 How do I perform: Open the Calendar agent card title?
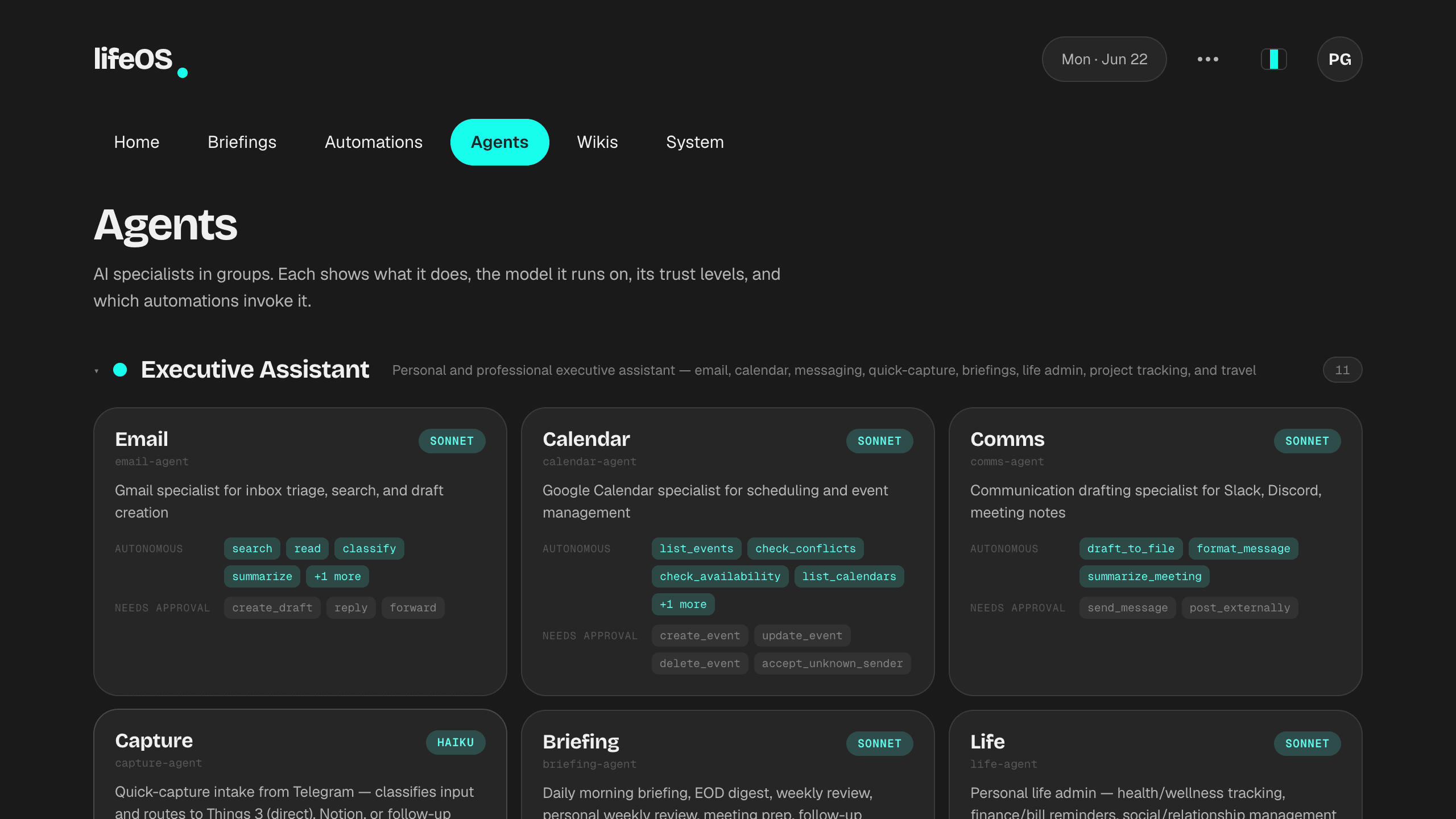coord(586,439)
